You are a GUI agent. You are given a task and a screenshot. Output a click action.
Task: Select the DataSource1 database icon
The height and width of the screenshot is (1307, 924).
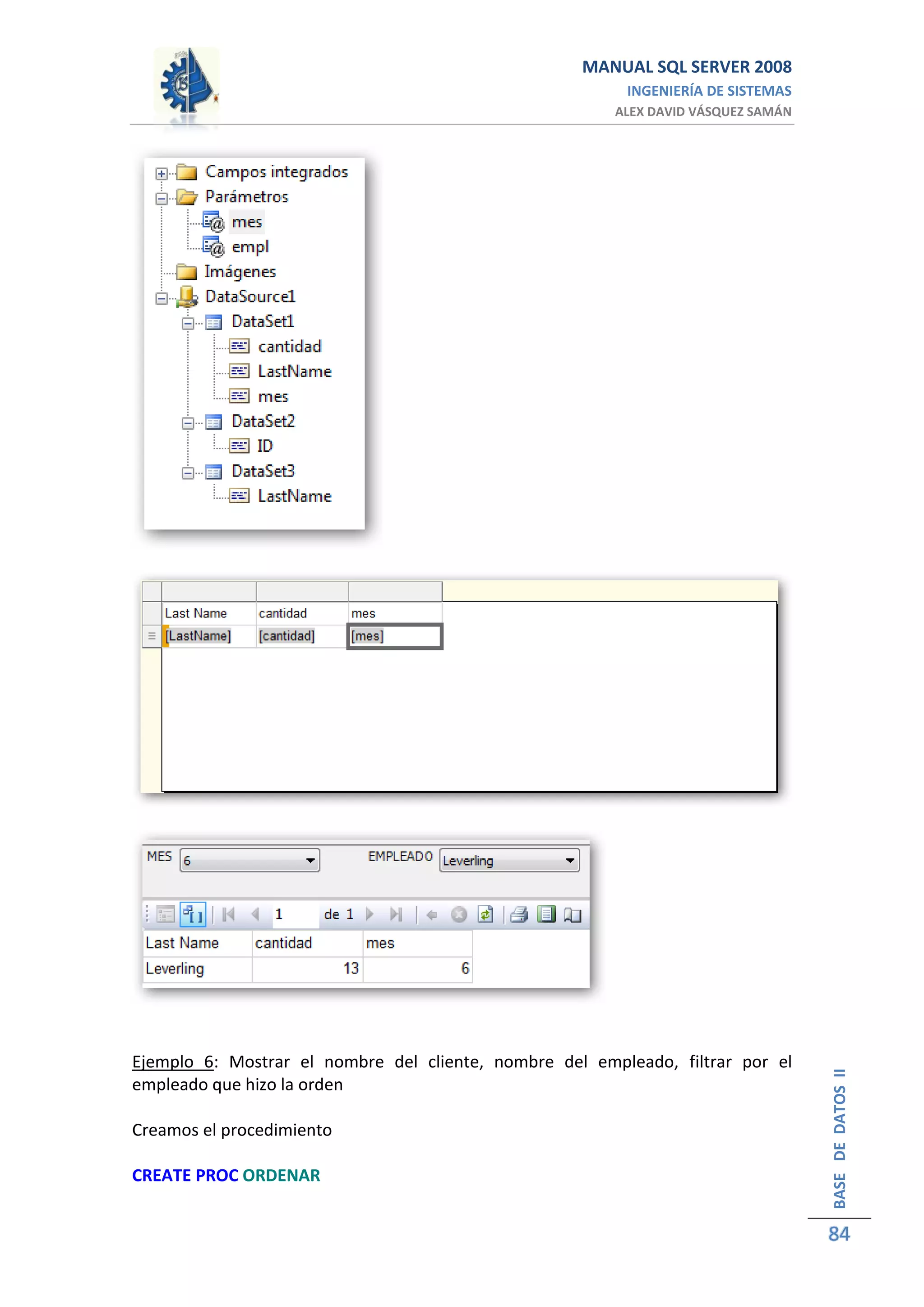pos(187,297)
